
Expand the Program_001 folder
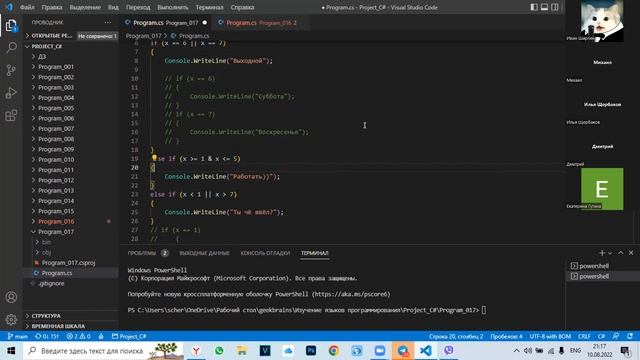[x=71, y=67]
